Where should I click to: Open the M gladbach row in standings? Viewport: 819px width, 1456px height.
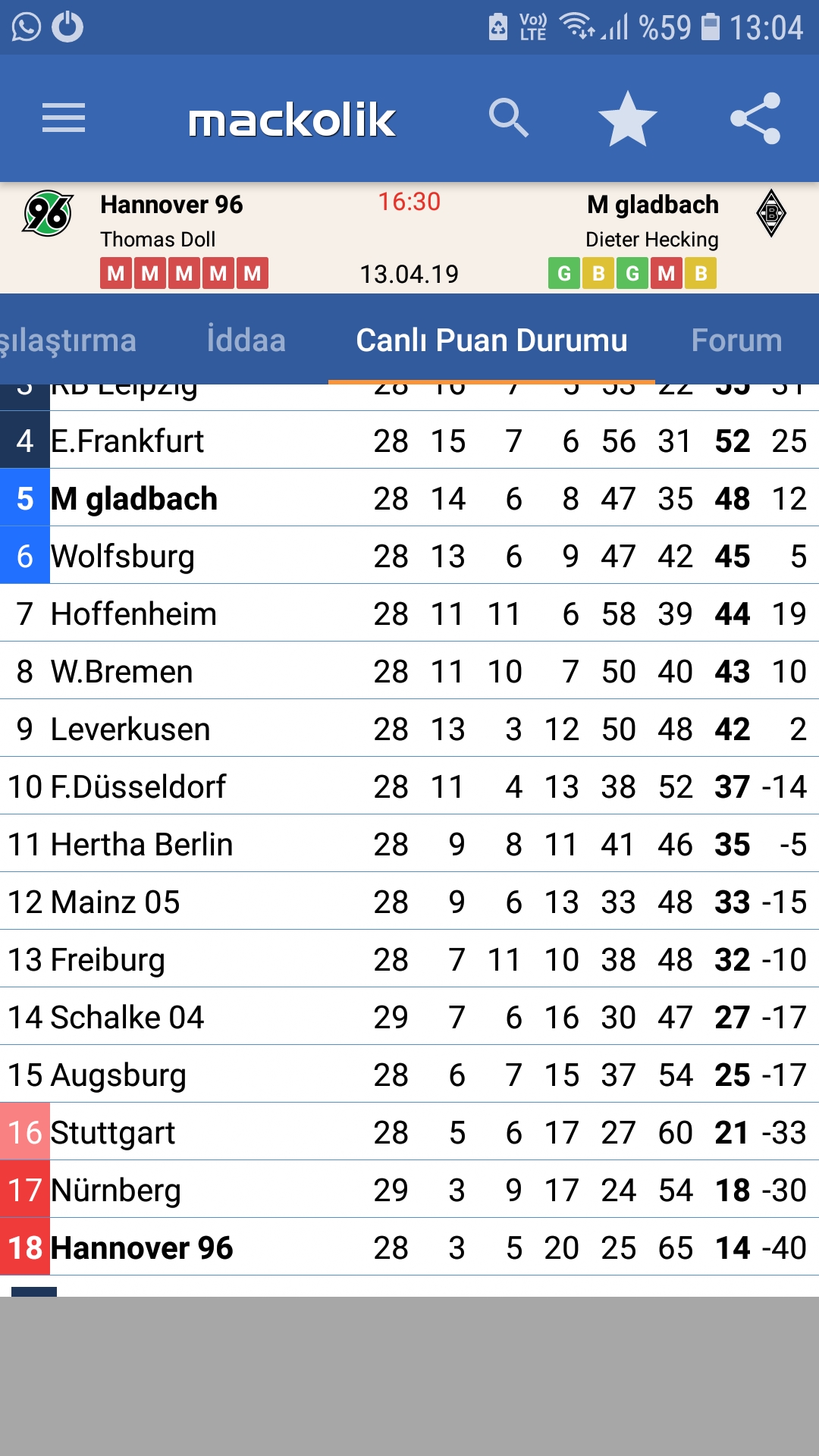point(409,497)
